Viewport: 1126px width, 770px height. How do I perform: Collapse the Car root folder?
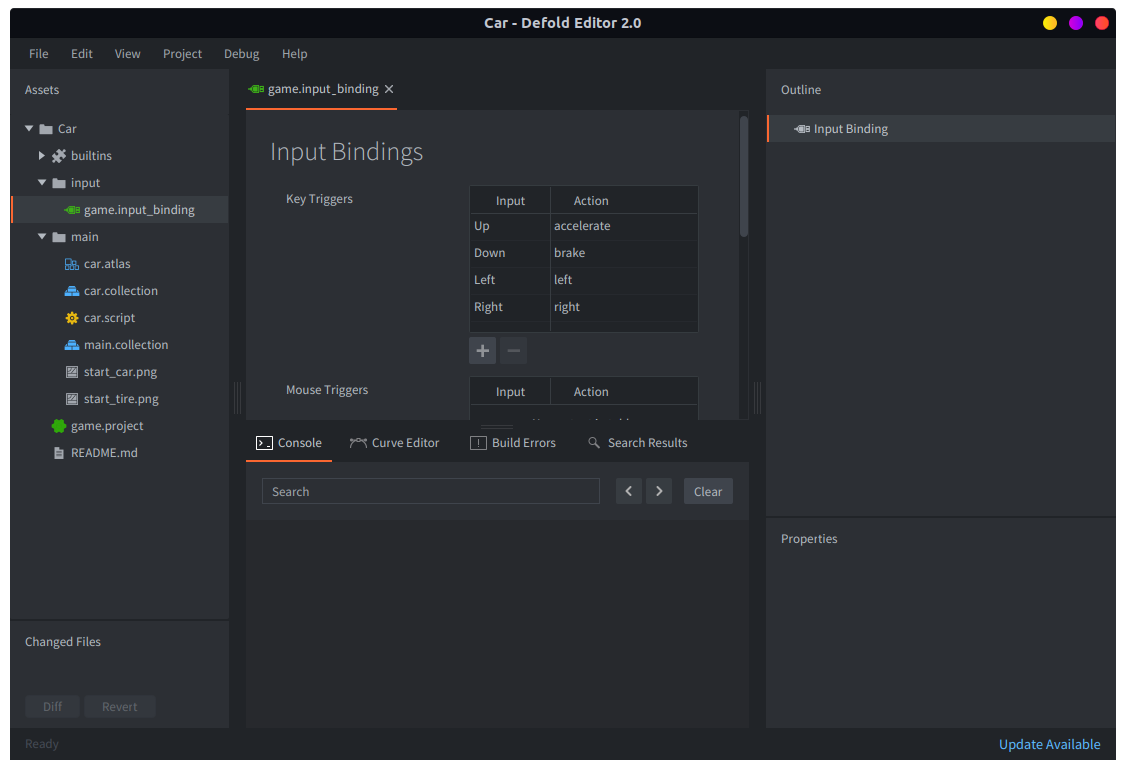[x=29, y=129]
